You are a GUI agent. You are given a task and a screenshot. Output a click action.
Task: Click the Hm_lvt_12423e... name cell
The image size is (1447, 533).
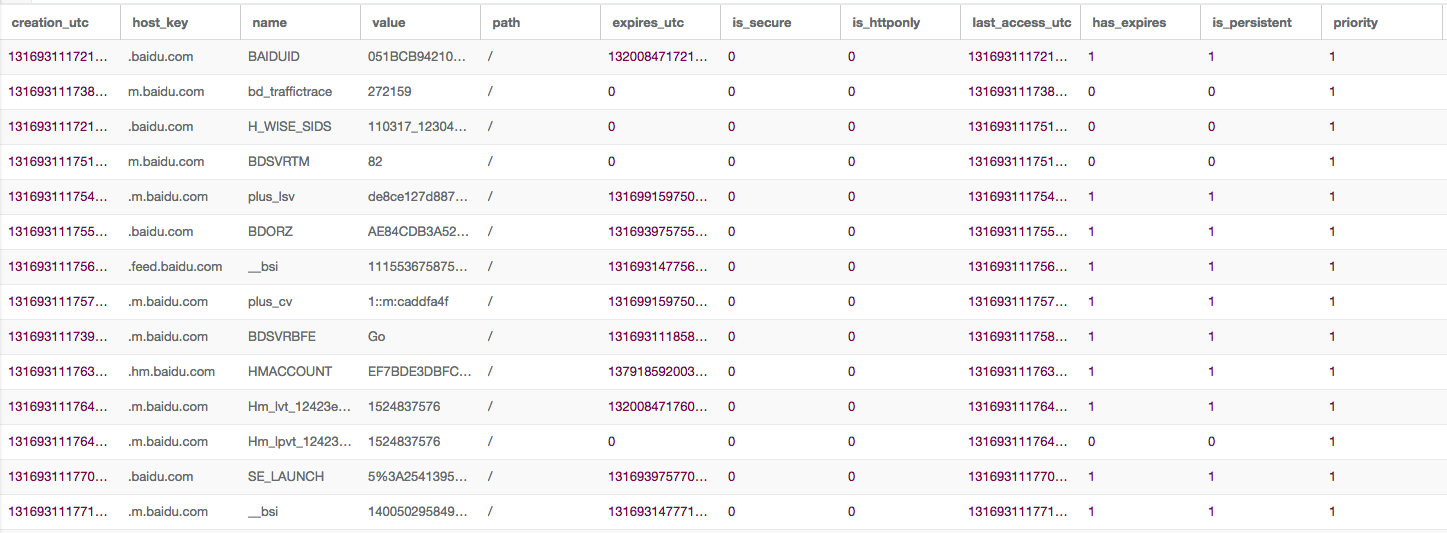[x=300, y=407]
